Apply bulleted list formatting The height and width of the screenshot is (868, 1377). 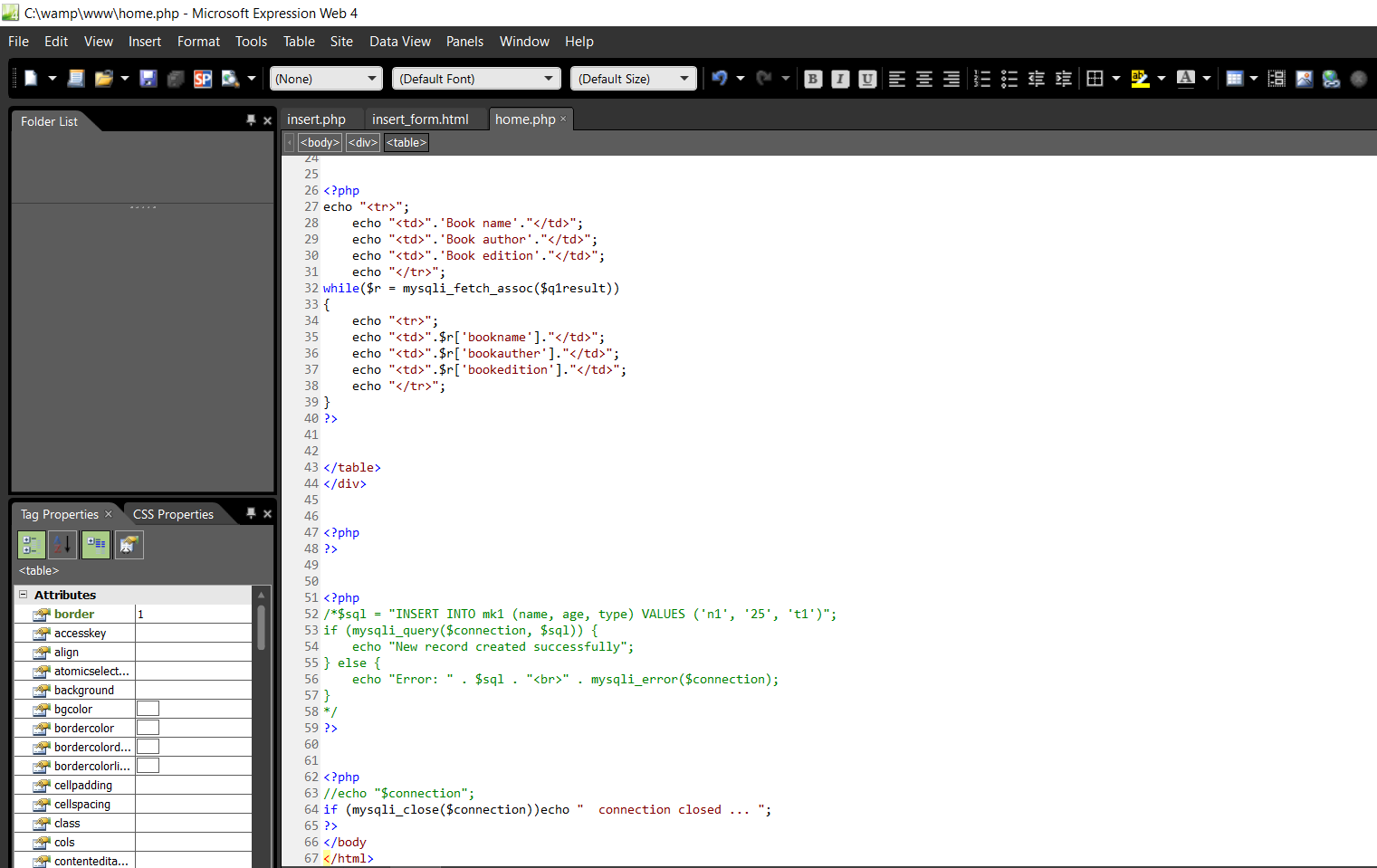click(1009, 79)
